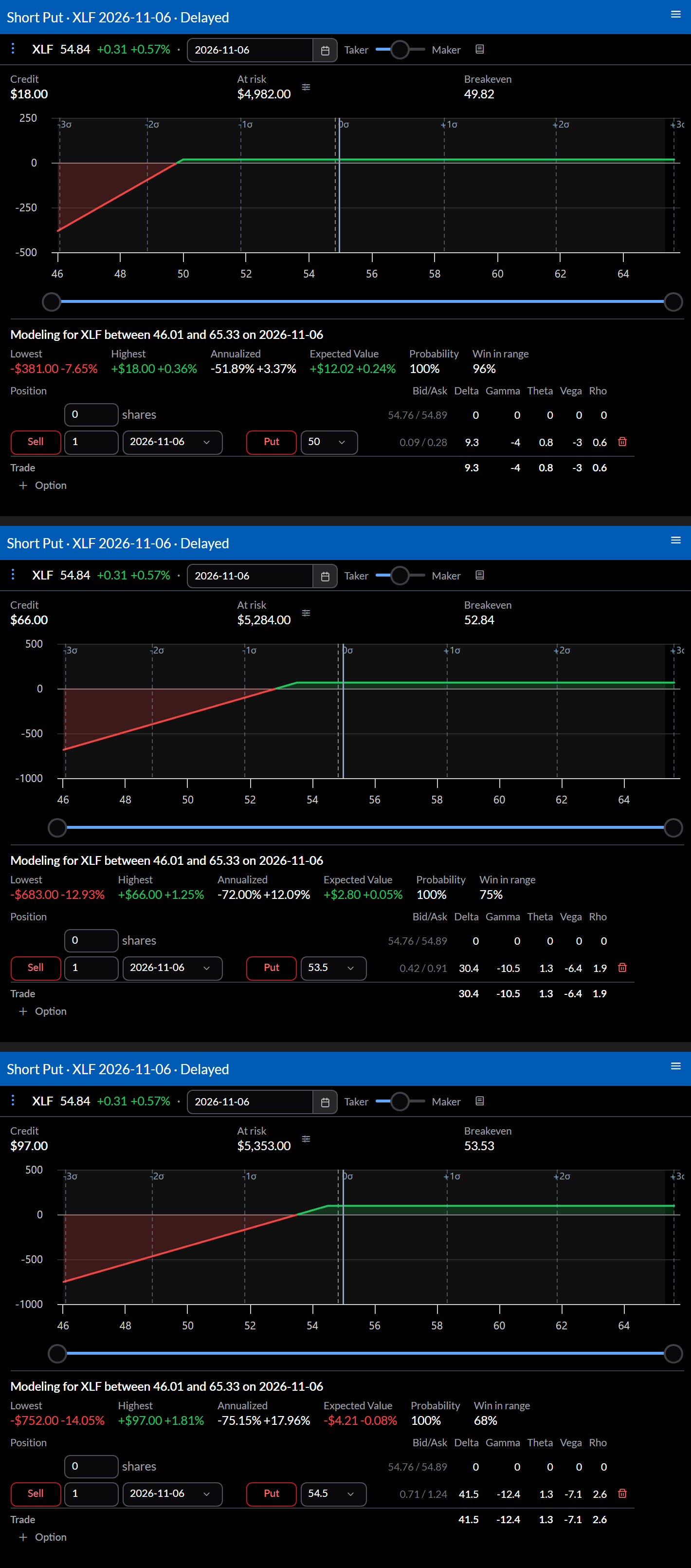
Task: Open hamburger menu of third Short Put panel
Action: (675, 1066)
